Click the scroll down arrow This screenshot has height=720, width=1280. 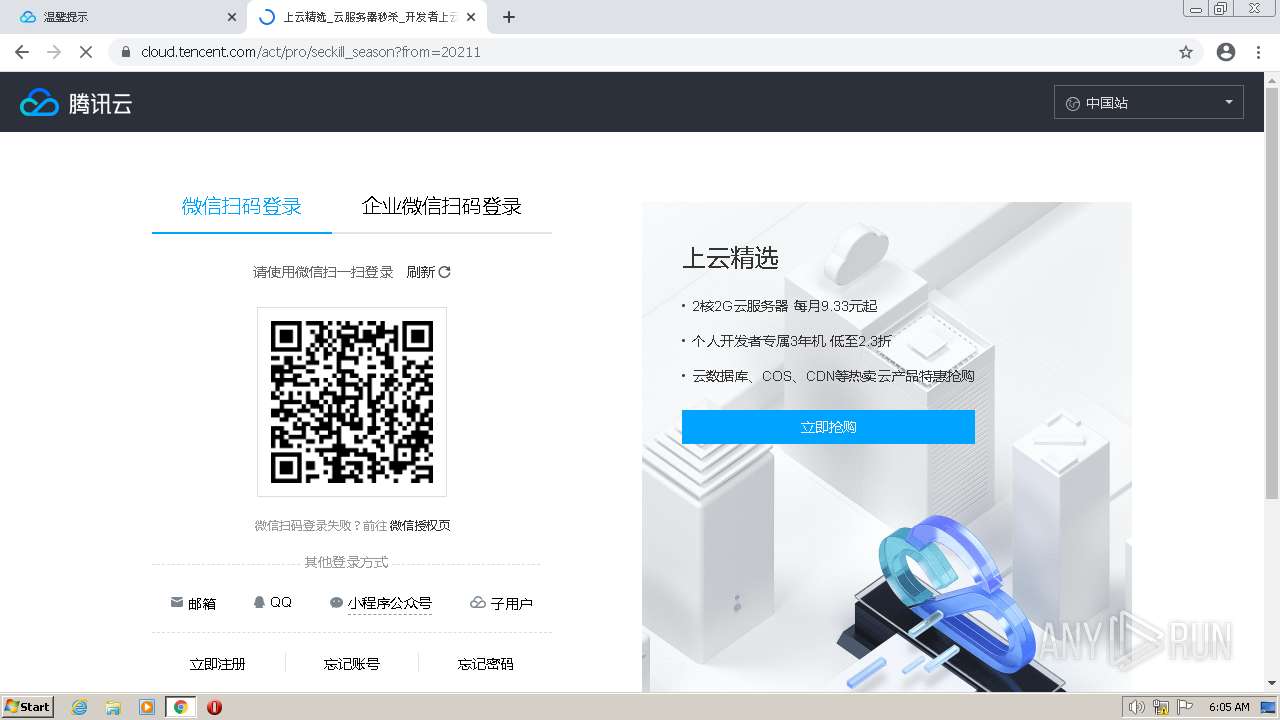pos(1272,683)
